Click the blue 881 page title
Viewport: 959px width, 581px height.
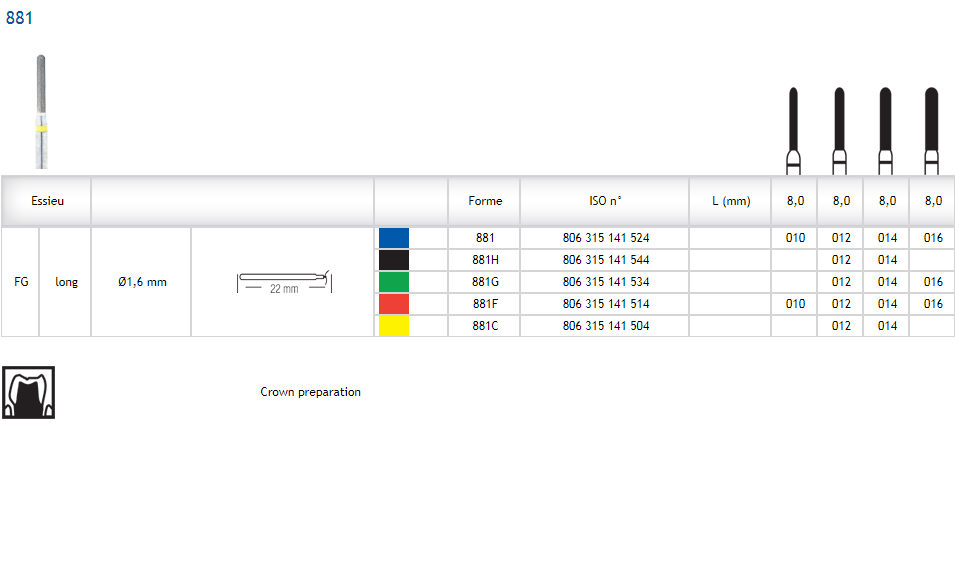coord(19,18)
